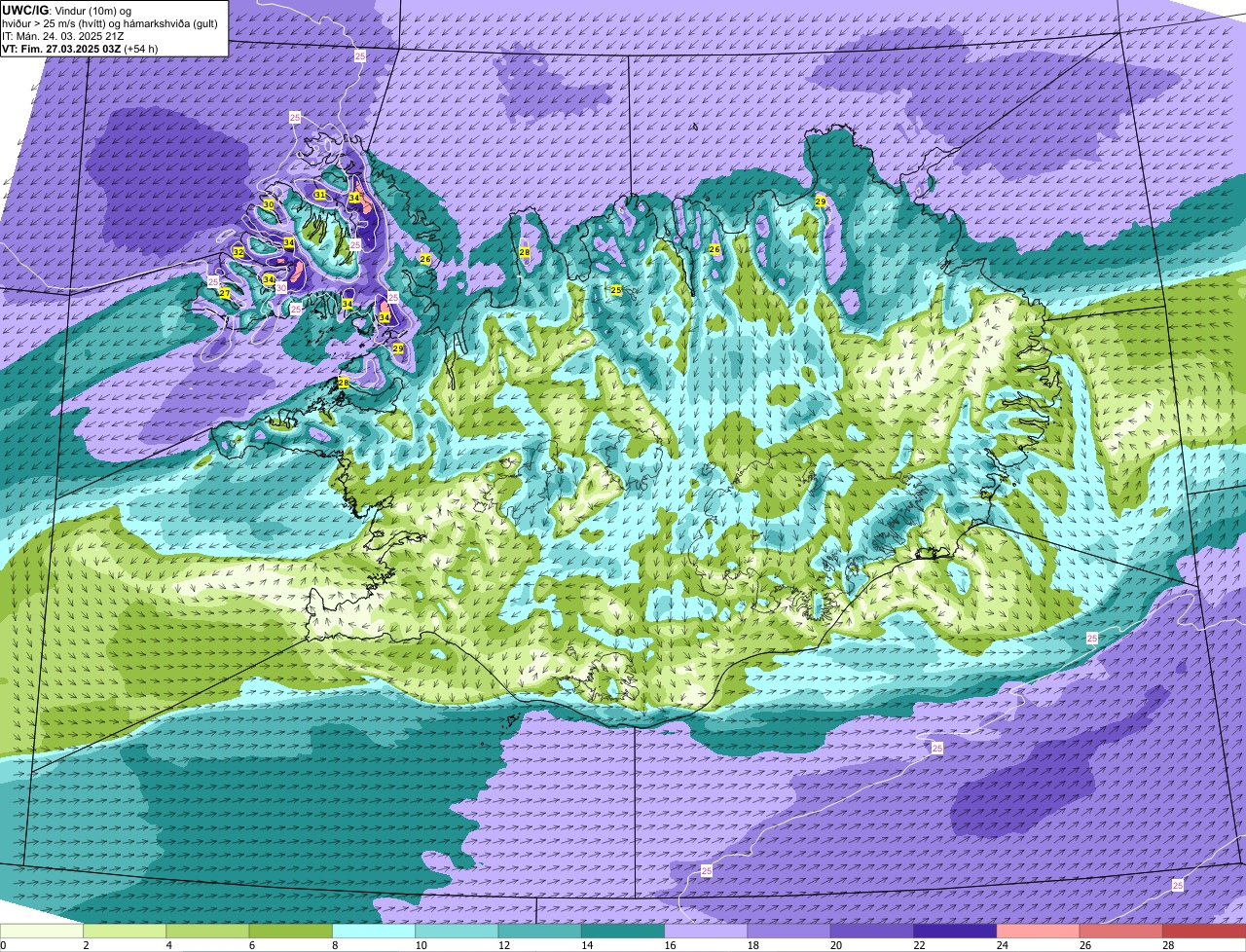Click the 22–24 m/s dark indigo legend swatch
Screen dimensions: 1246x952
(x=955, y=931)
